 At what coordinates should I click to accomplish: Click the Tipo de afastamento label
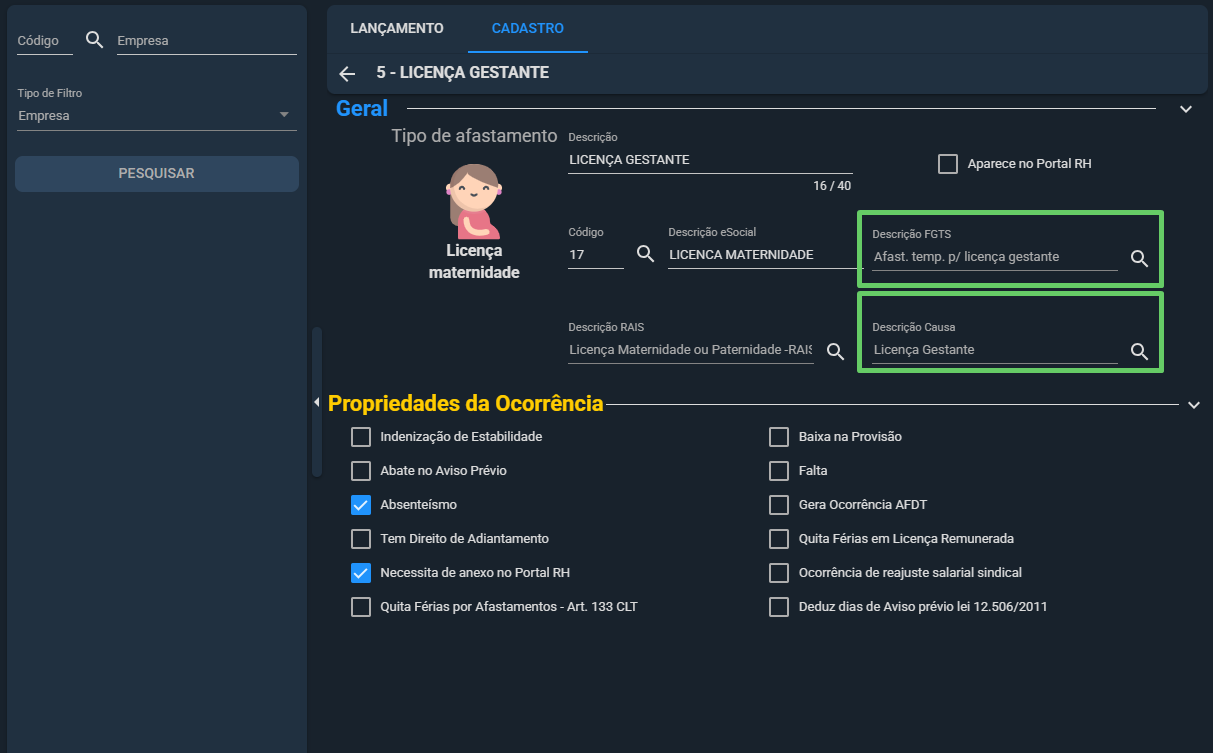click(x=474, y=135)
